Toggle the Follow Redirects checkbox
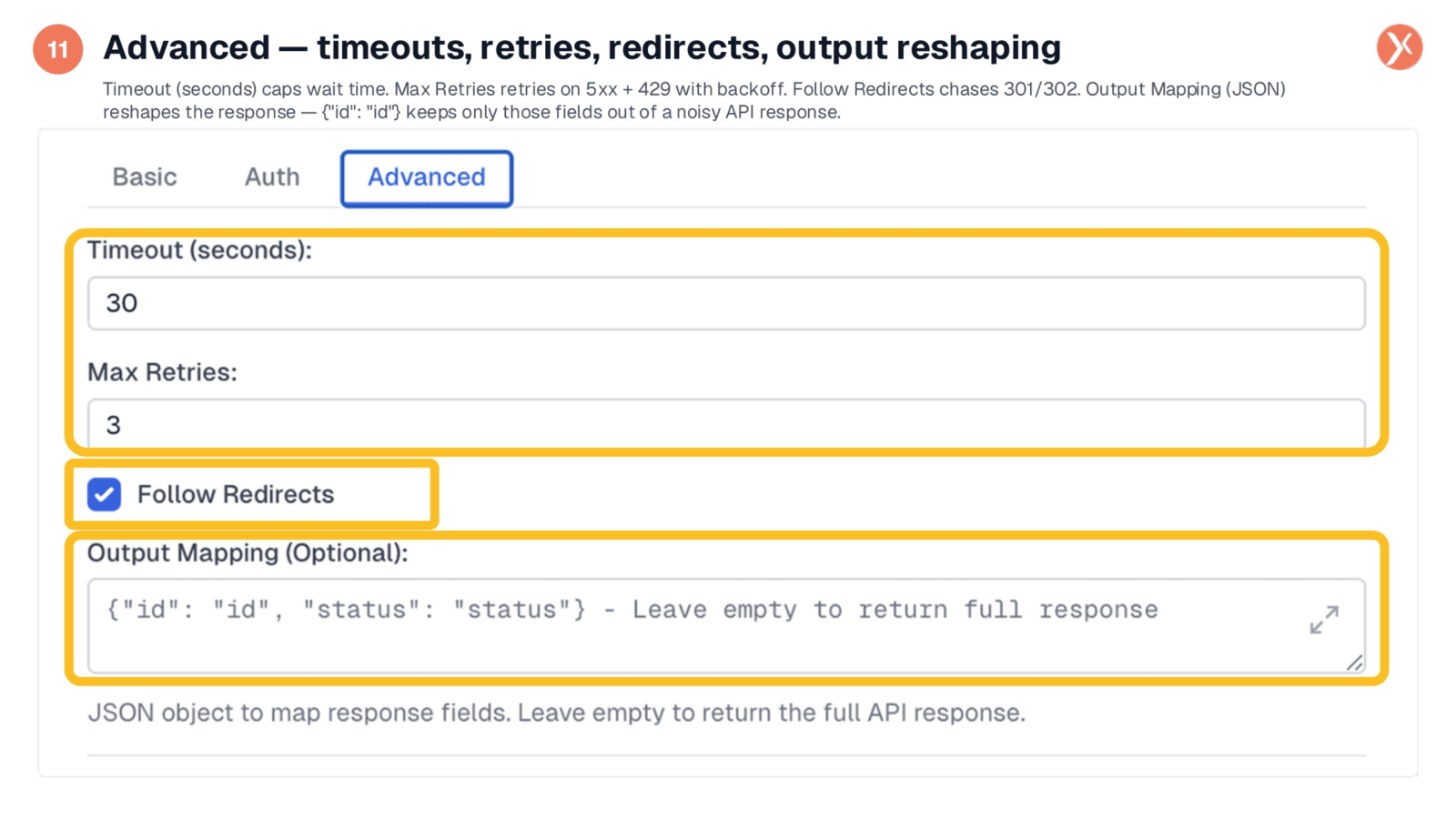This screenshot has width=1456, height=819. pos(105,494)
